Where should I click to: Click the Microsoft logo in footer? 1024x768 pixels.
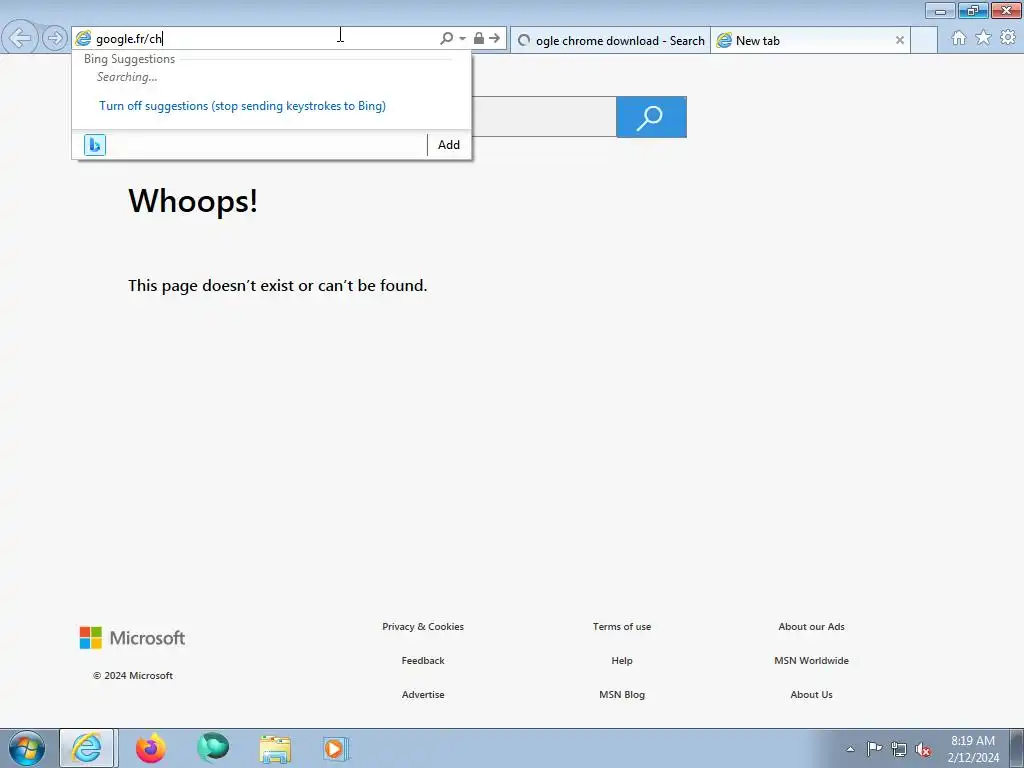click(133, 638)
